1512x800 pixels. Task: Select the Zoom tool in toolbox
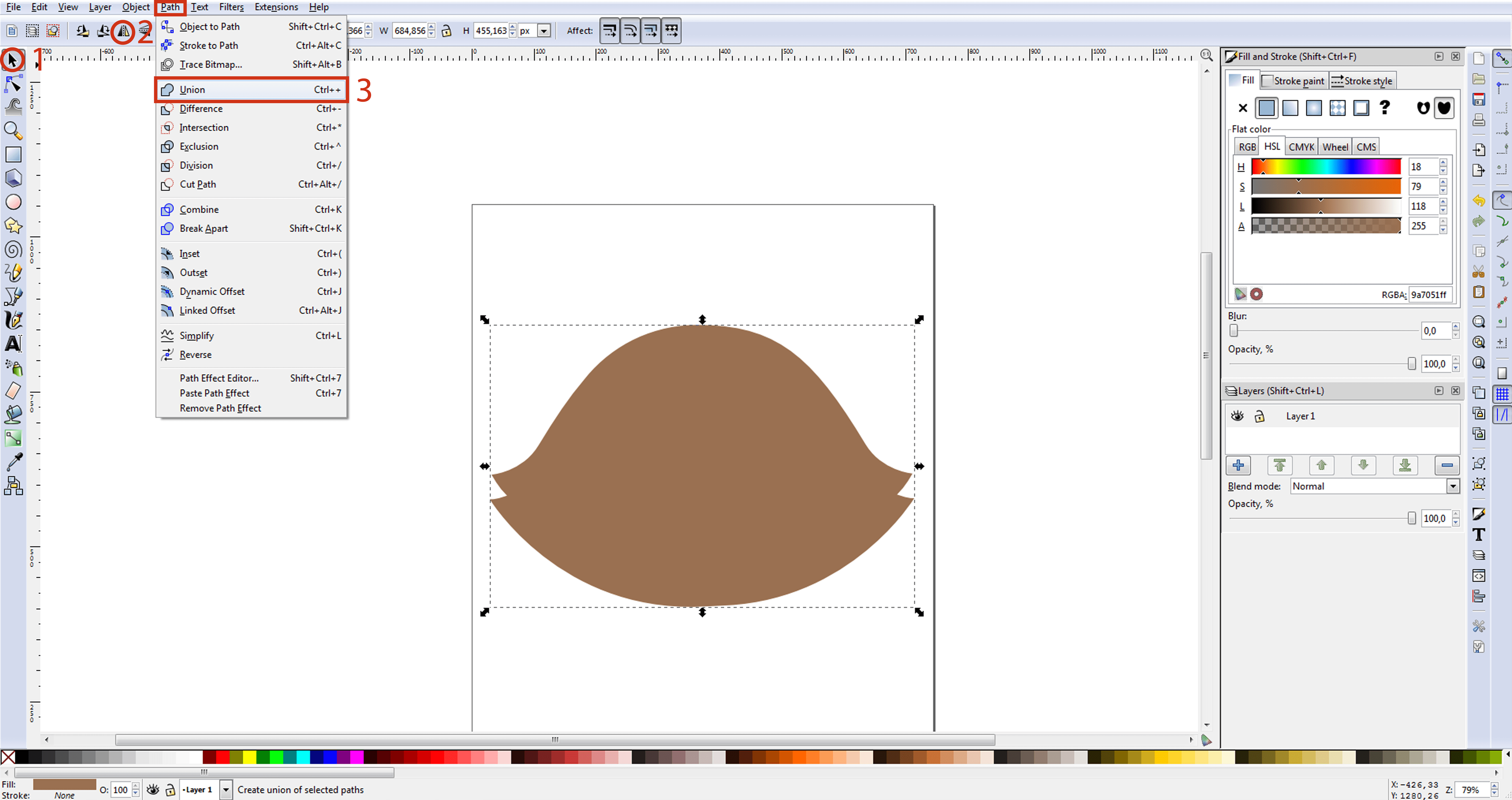(x=13, y=130)
